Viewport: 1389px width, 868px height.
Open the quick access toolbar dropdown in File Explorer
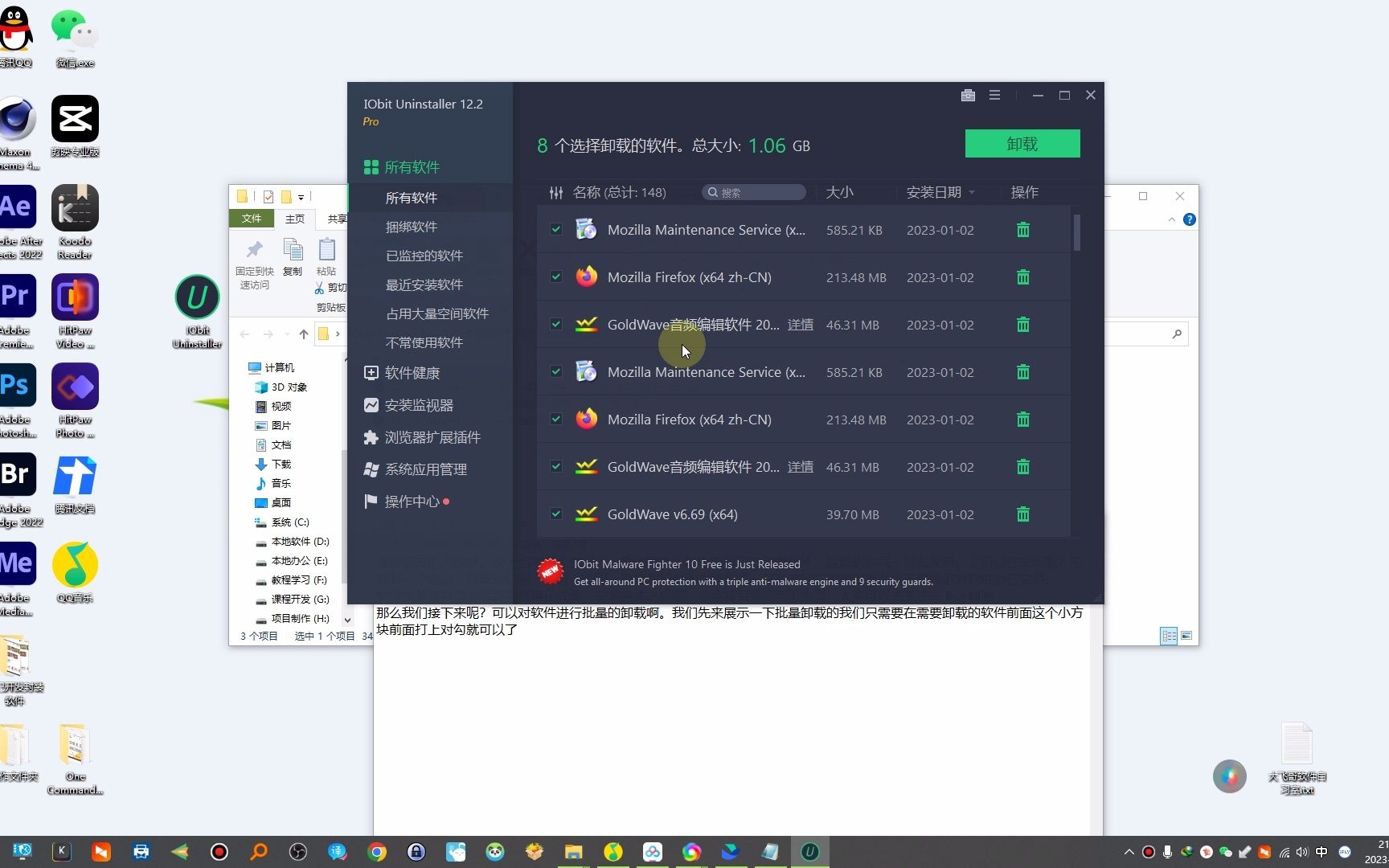click(x=301, y=197)
